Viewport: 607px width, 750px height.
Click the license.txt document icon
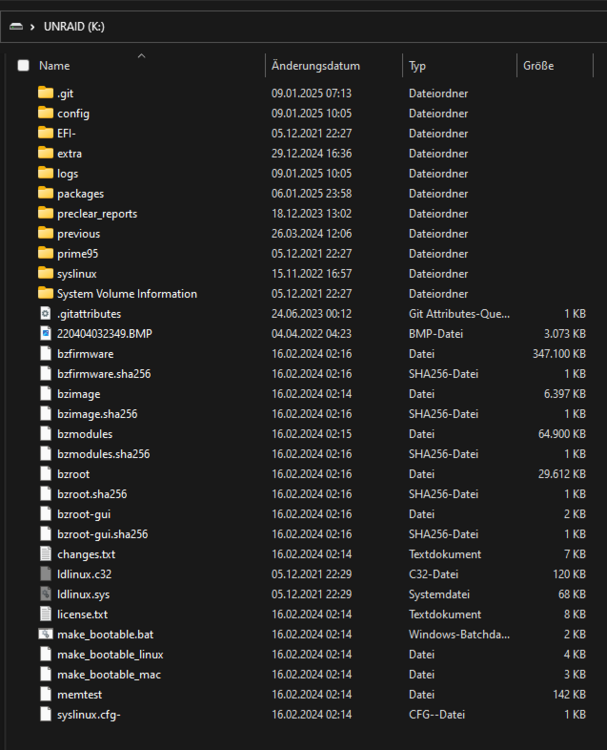(45, 614)
